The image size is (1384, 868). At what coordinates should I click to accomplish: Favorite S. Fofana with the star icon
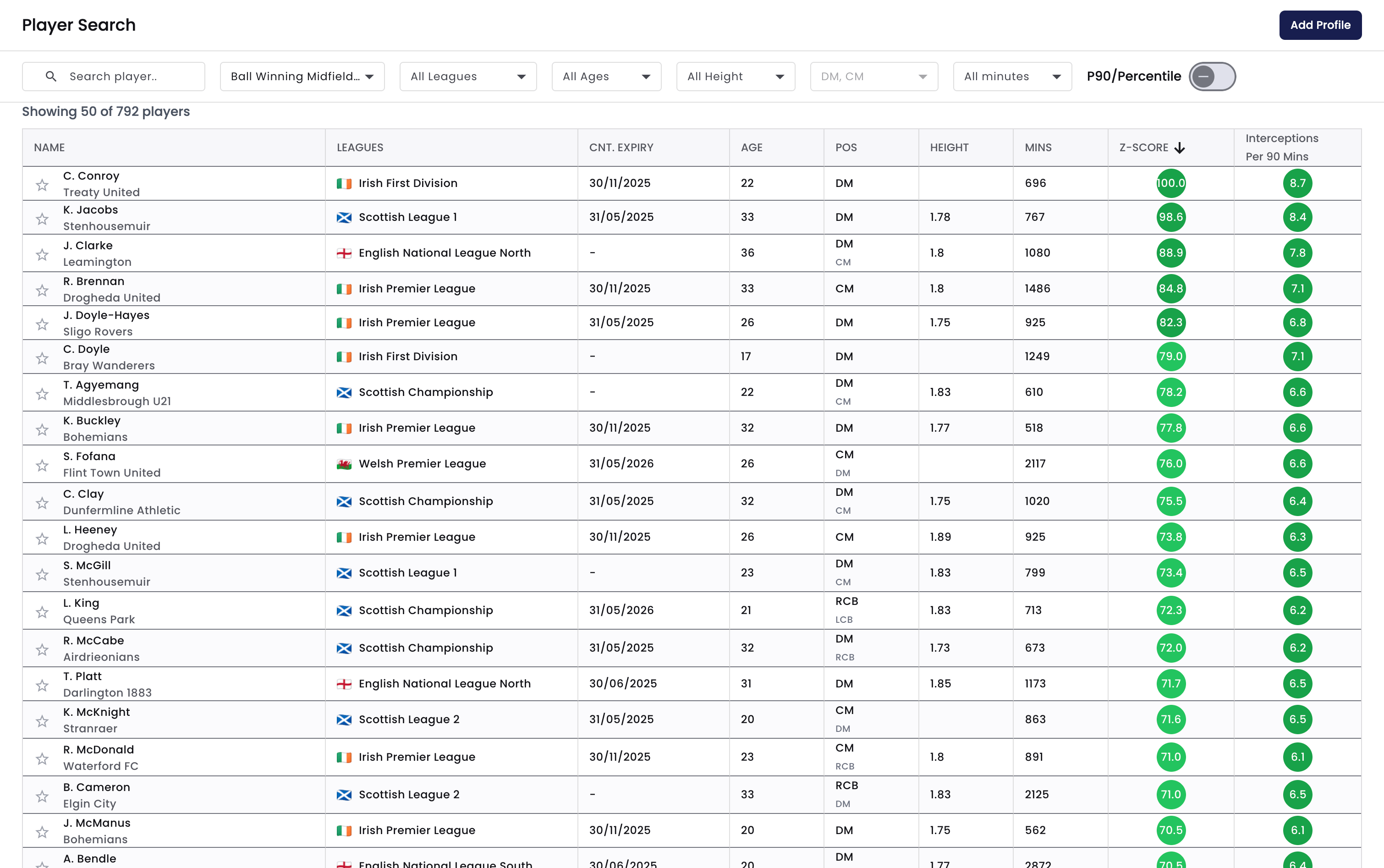[x=42, y=465]
